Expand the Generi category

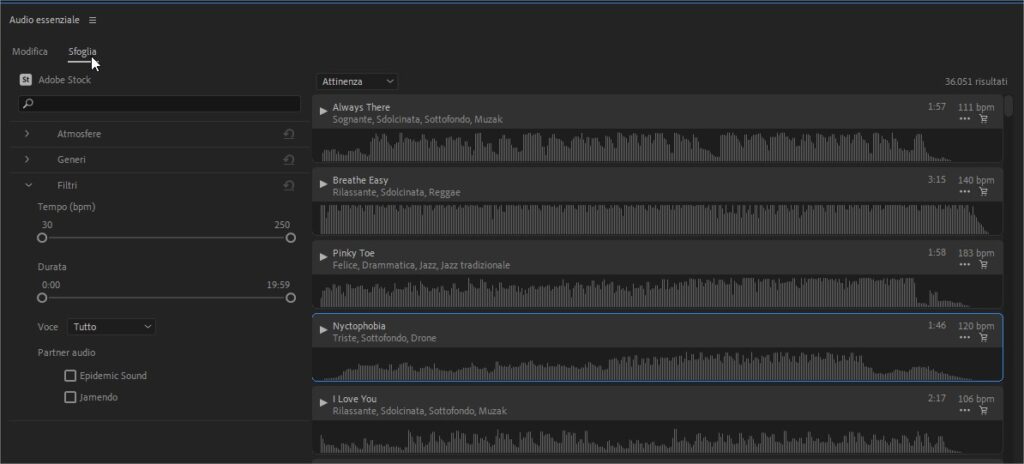[27, 159]
